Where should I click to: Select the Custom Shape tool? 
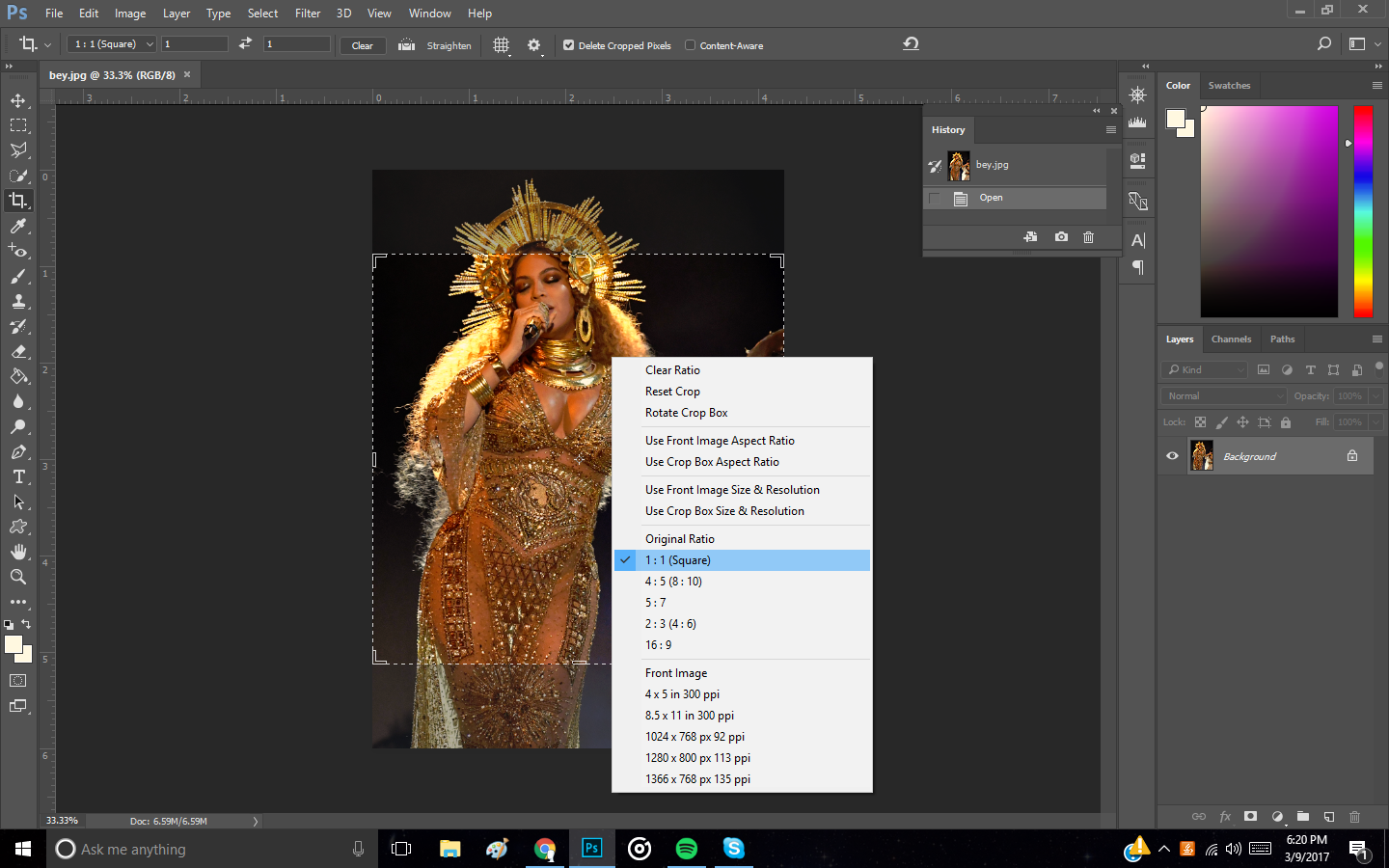point(18,527)
